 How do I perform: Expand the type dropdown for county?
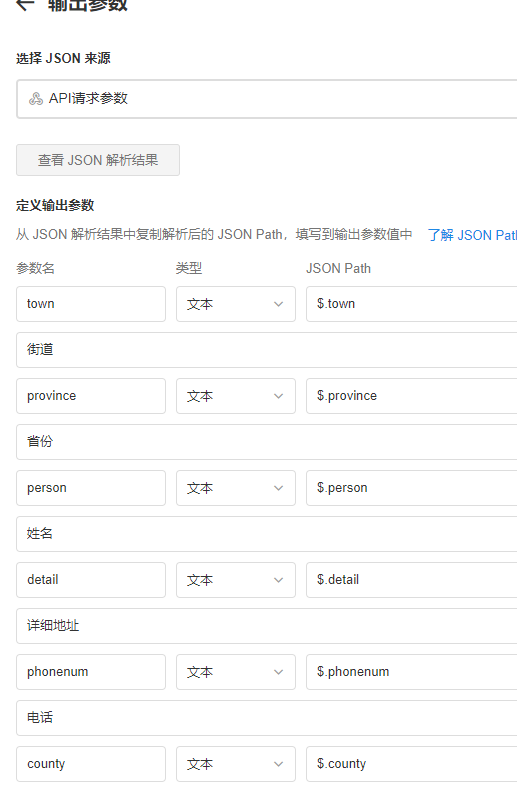[235, 764]
